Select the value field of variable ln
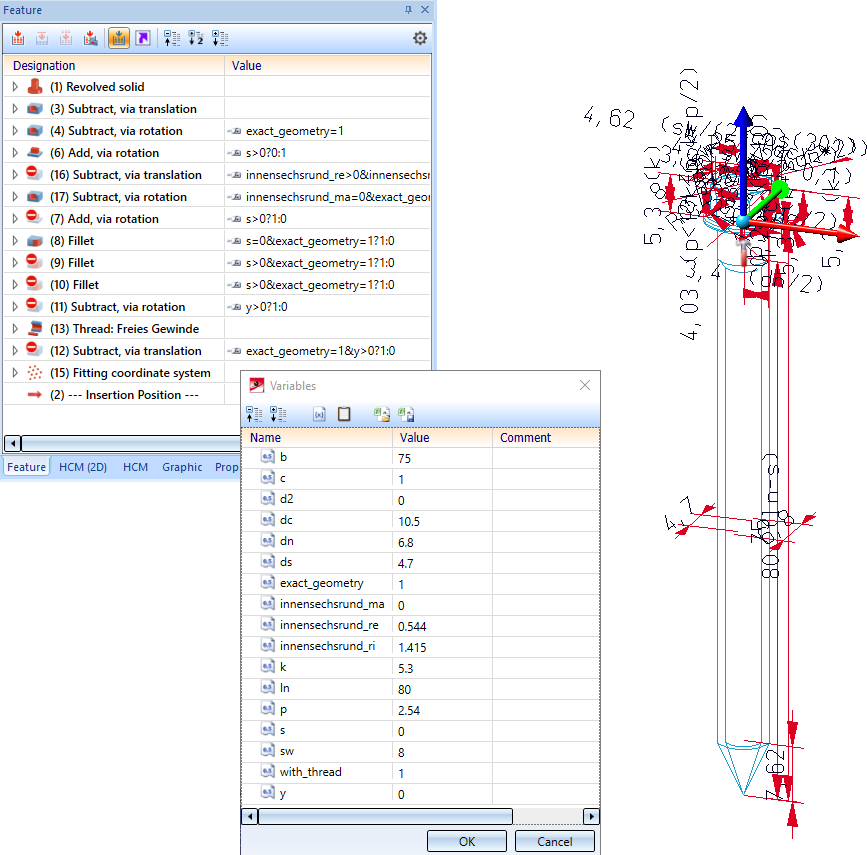The height and width of the screenshot is (855, 867). (x=441, y=689)
